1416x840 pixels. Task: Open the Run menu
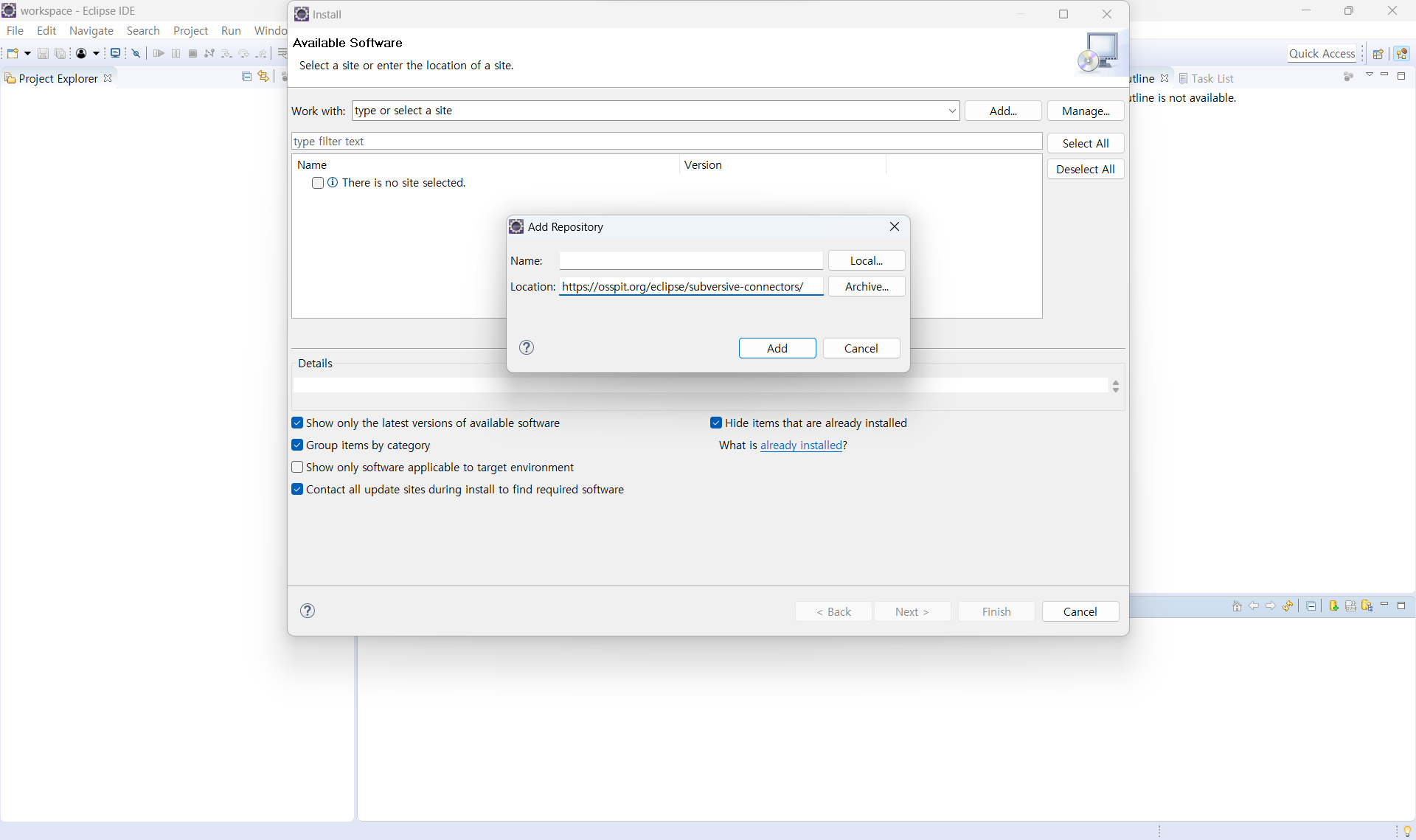click(231, 30)
